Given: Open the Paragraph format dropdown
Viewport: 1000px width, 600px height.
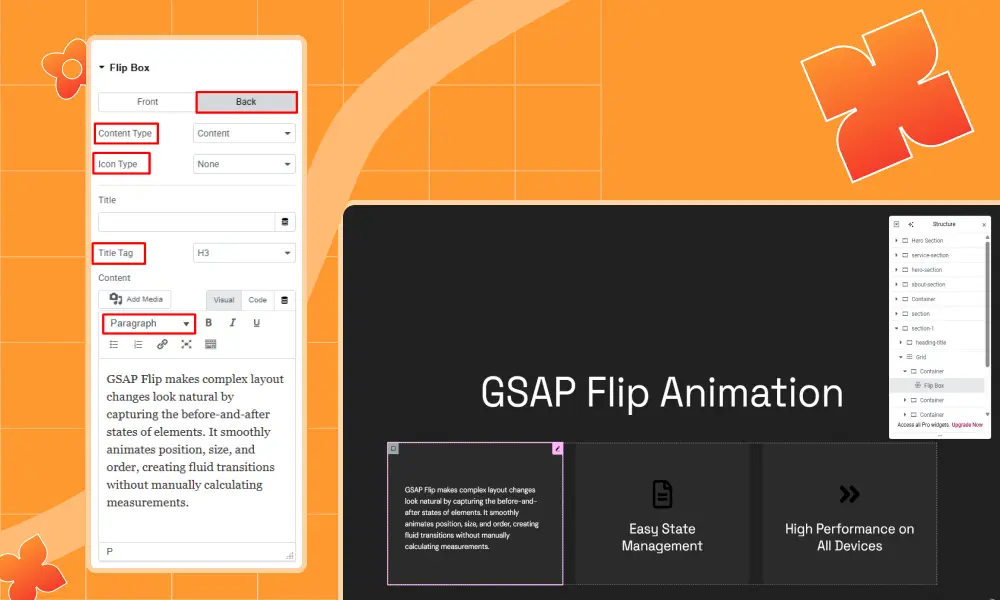Looking at the screenshot, I should coord(148,323).
